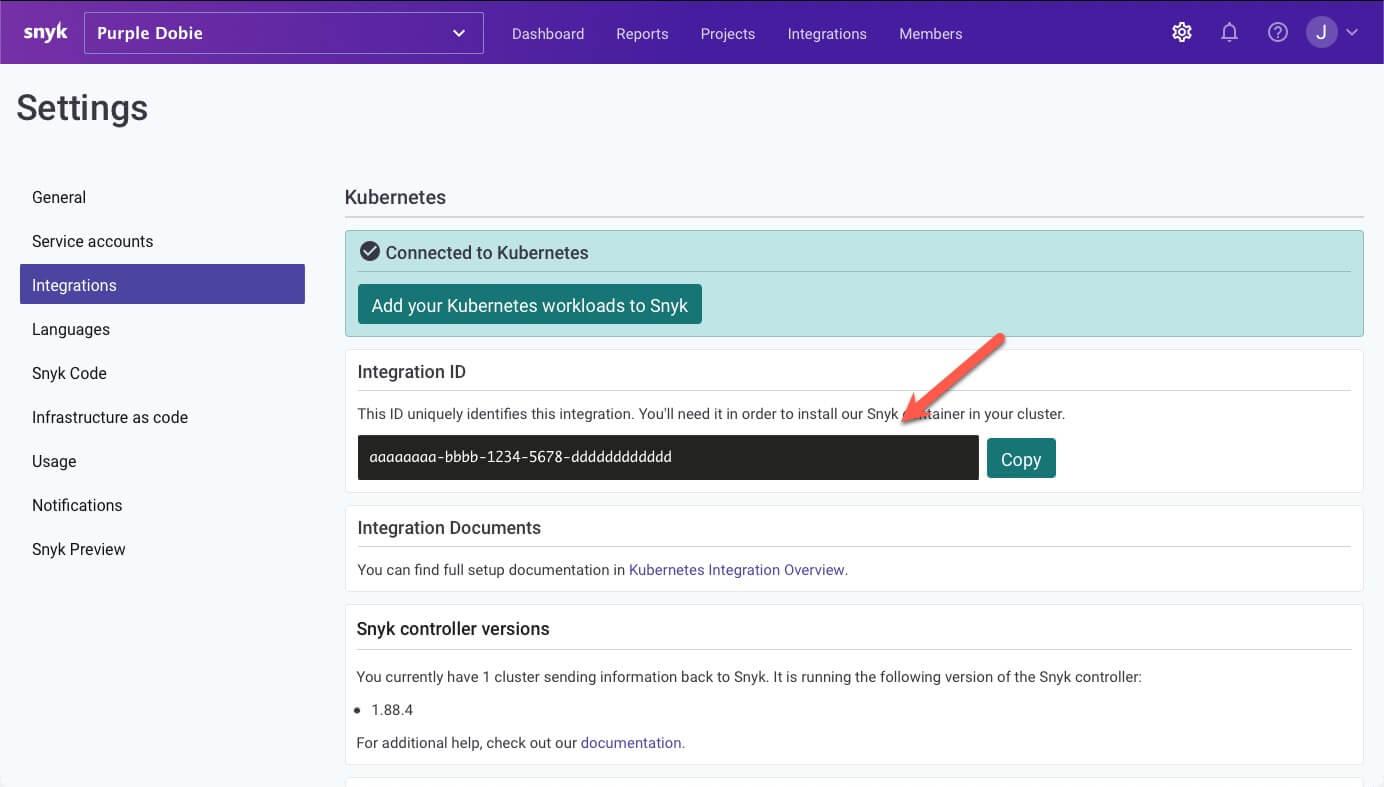
Task: Expand the user account chevron
Action: click(x=1352, y=33)
